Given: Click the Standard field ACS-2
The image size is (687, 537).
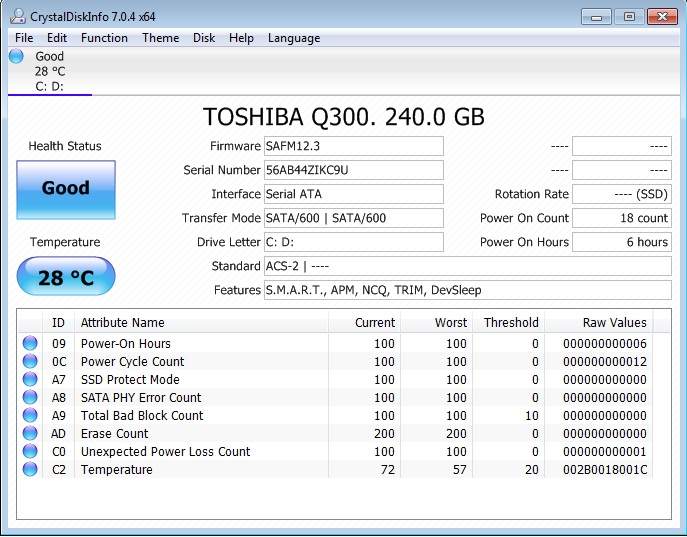Looking at the screenshot, I should tap(467, 266).
